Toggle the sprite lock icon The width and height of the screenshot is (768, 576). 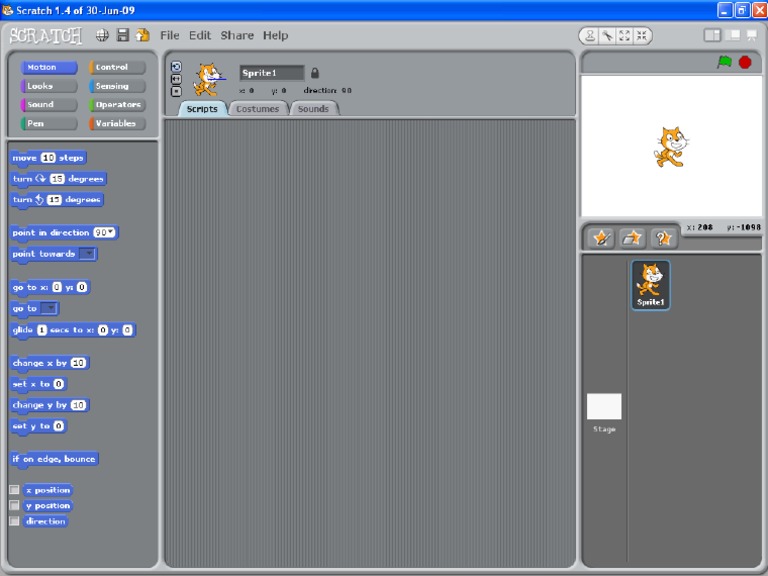pos(315,73)
